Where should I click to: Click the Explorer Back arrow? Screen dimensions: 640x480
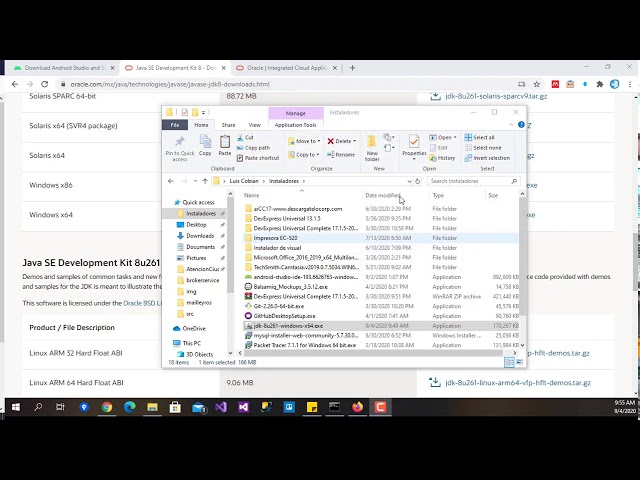(x=171, y=181)
